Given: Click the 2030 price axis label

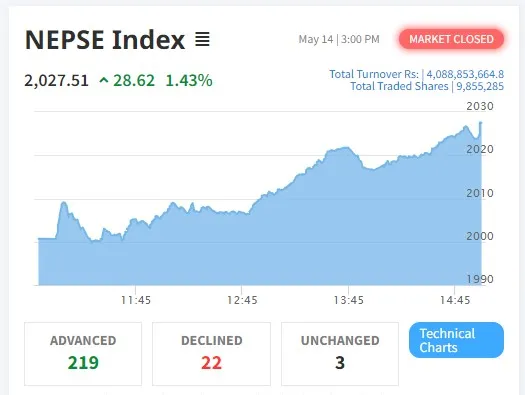Looking at the screenshot, I should click(480, 106).
